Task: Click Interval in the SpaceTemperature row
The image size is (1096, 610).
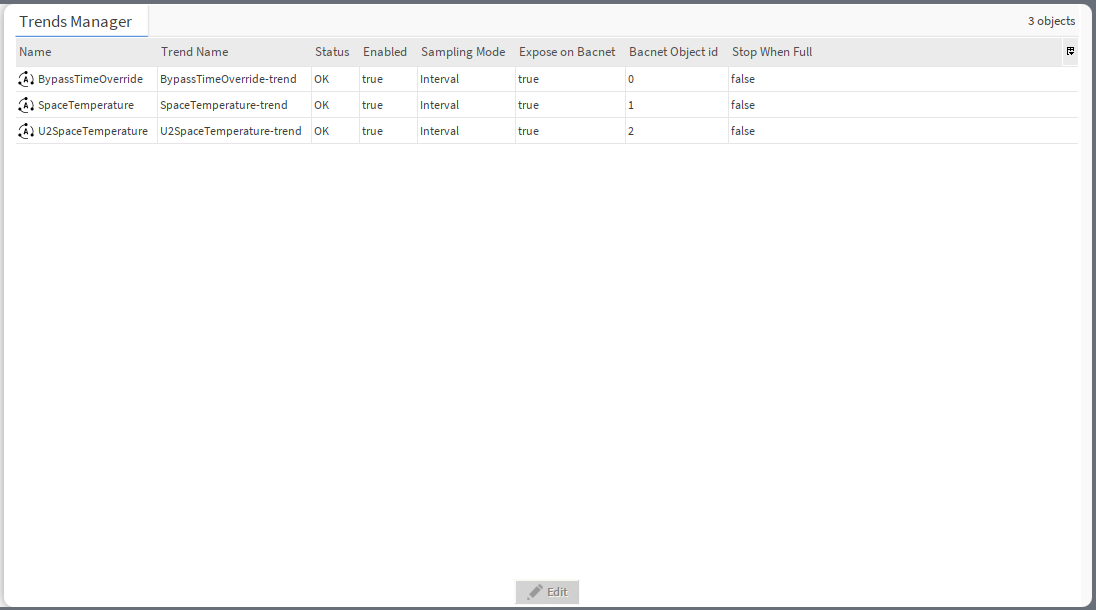Action: pos(439,105)
